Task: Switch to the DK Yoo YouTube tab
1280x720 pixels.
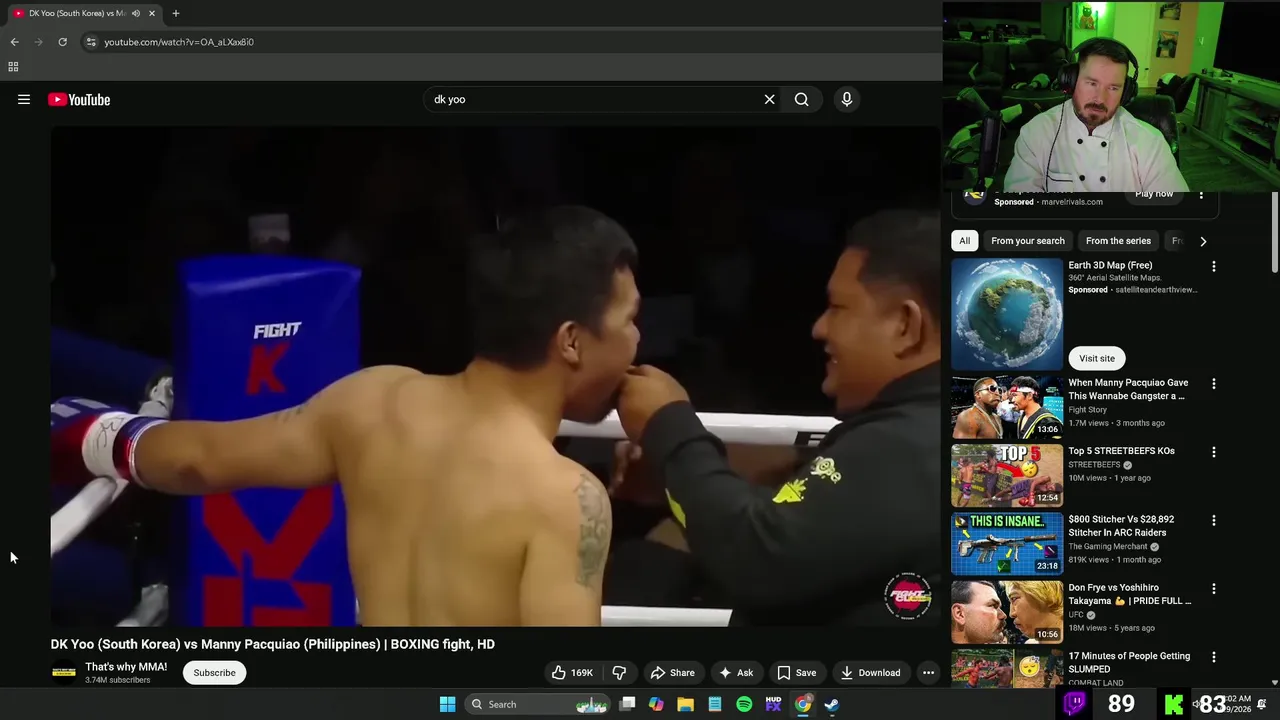Action: point(83,13)
